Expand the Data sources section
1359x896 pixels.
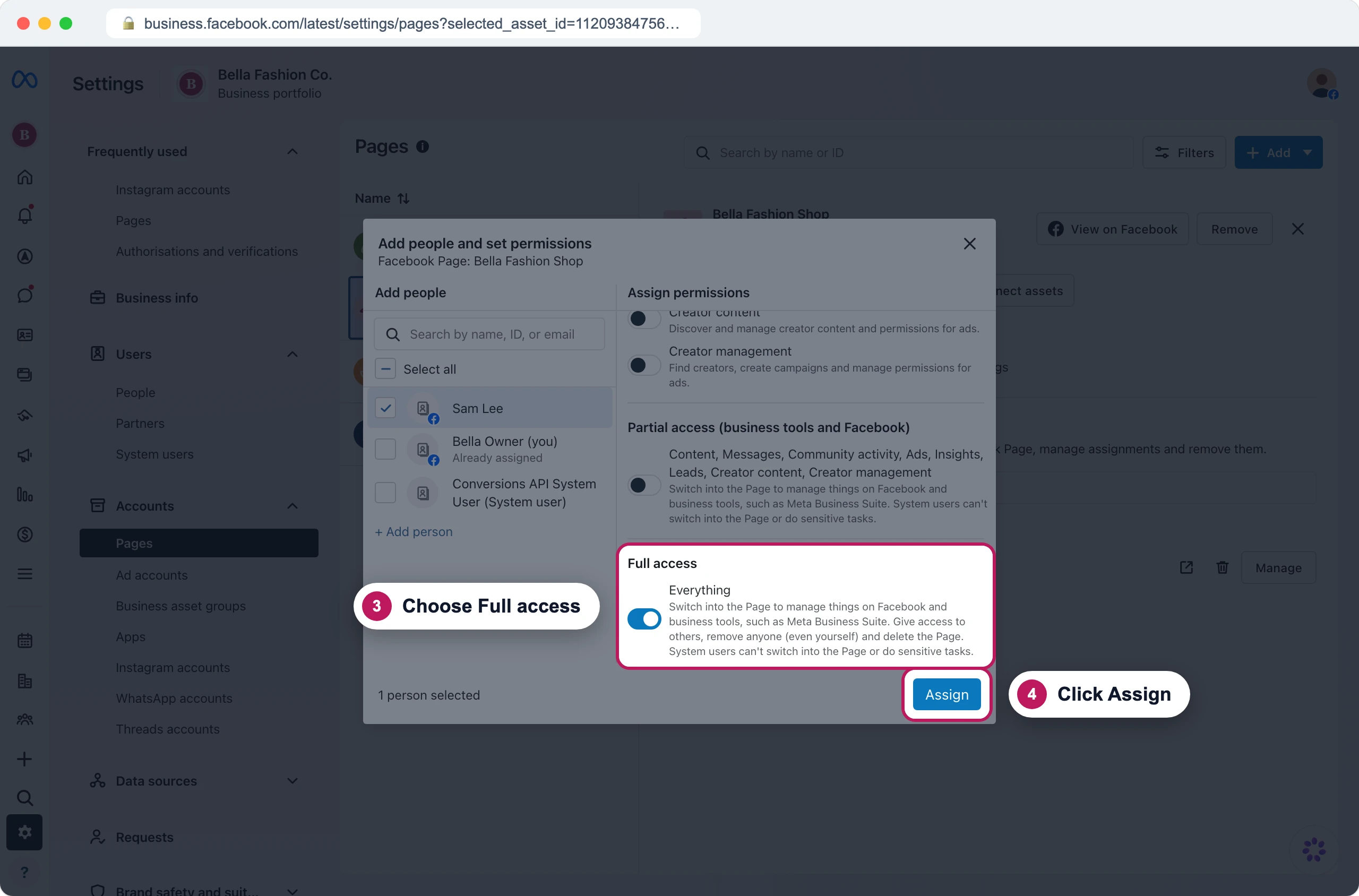293,781
